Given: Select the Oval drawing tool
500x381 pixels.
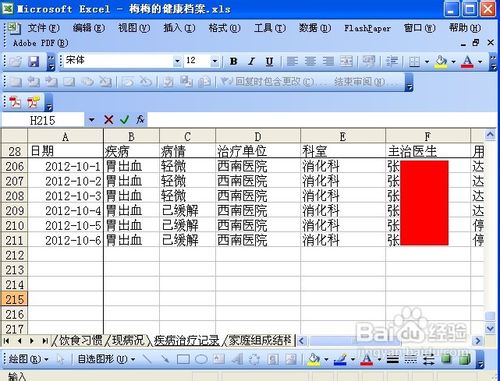Looking at the screenshot, I should [x=201, y=359].
